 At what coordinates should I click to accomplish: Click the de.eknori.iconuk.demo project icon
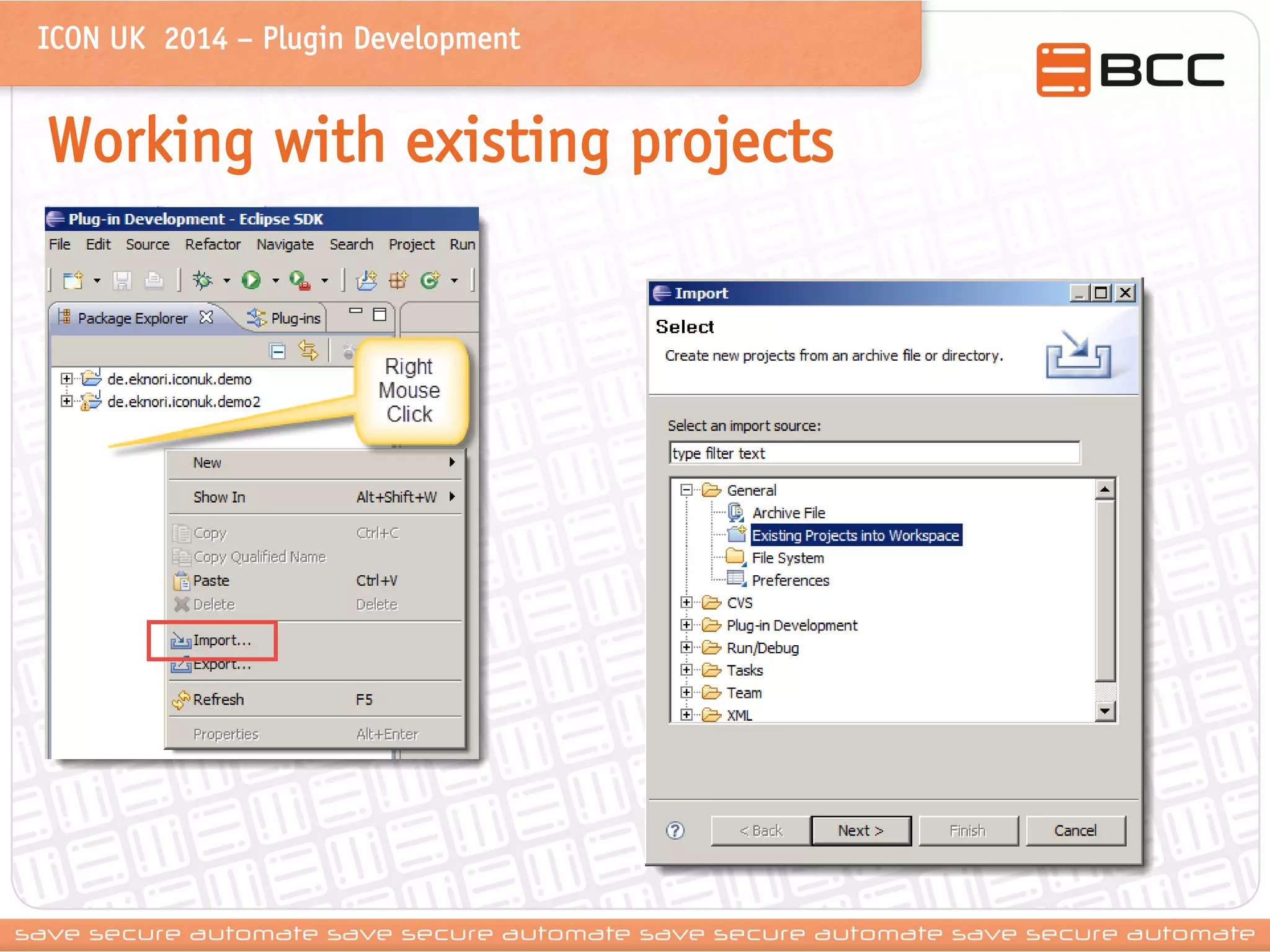(91, 378)
